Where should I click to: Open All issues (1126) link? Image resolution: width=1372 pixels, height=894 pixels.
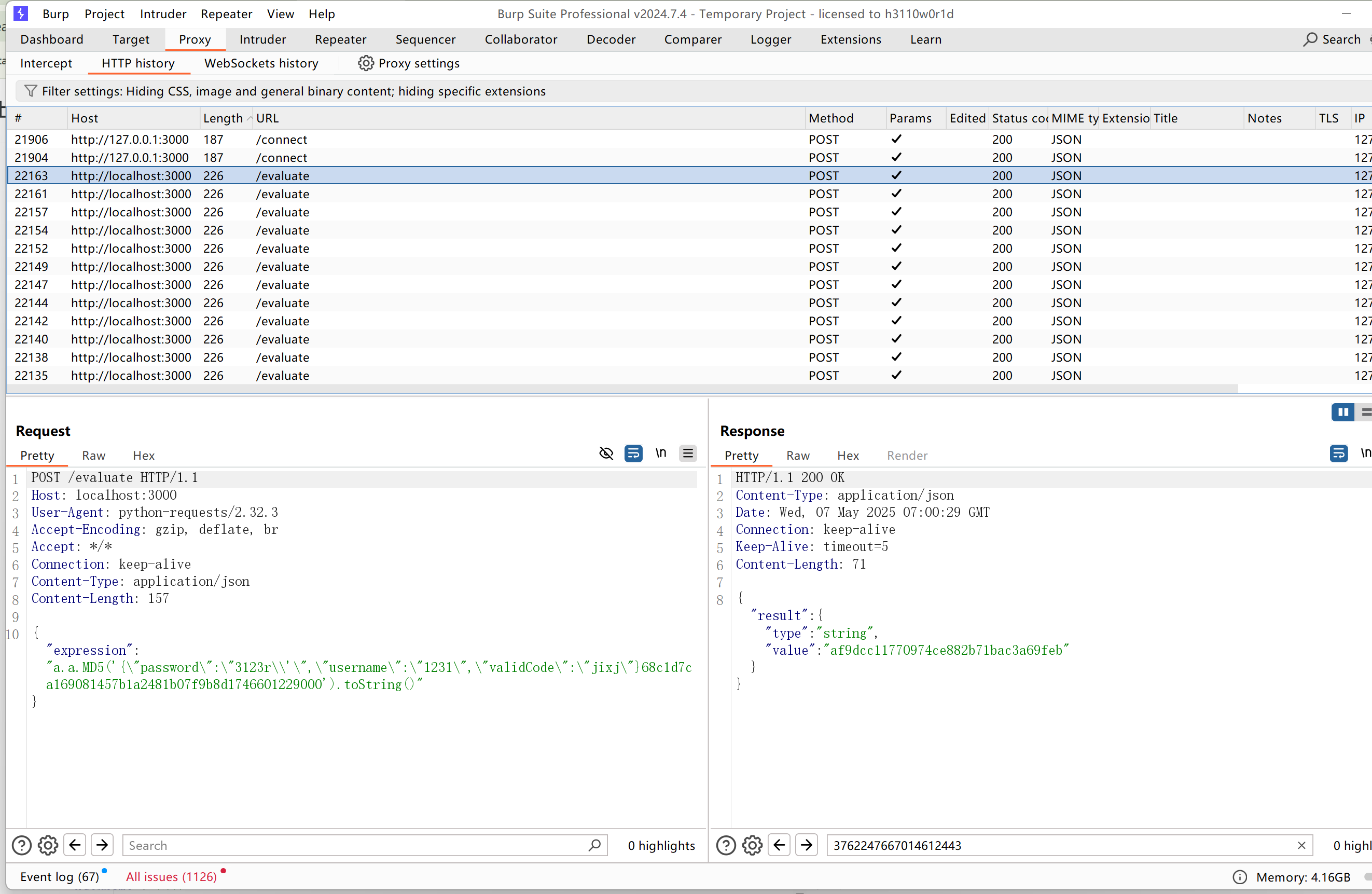click(x=171, y=877)
